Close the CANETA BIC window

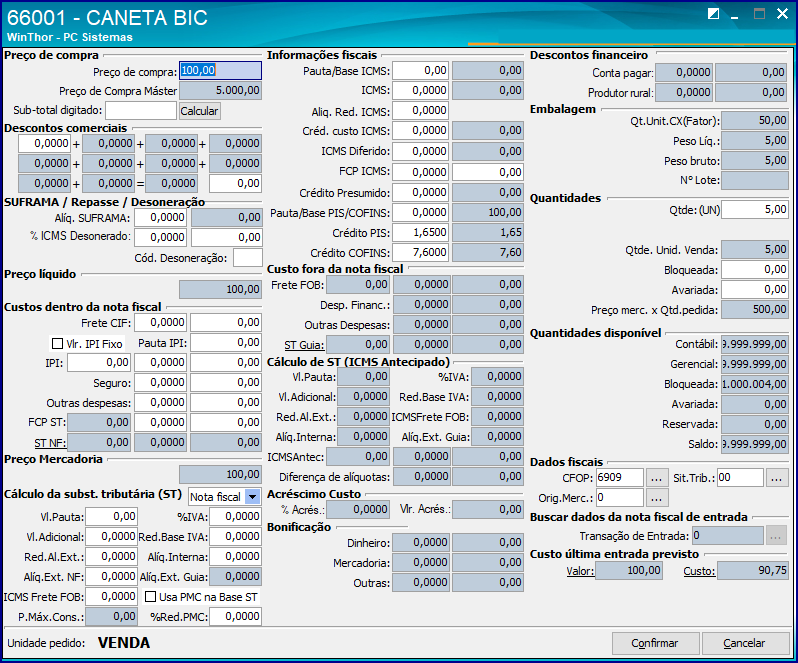click(782, 14)
